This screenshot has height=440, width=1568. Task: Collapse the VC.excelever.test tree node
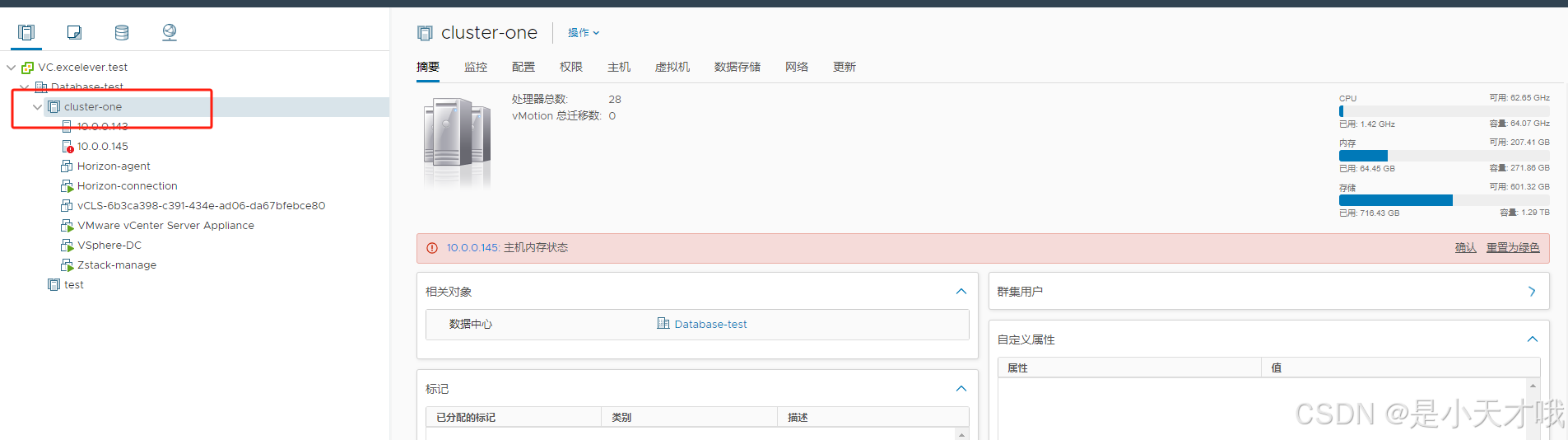pyautogui.click(x=12, y=68)
